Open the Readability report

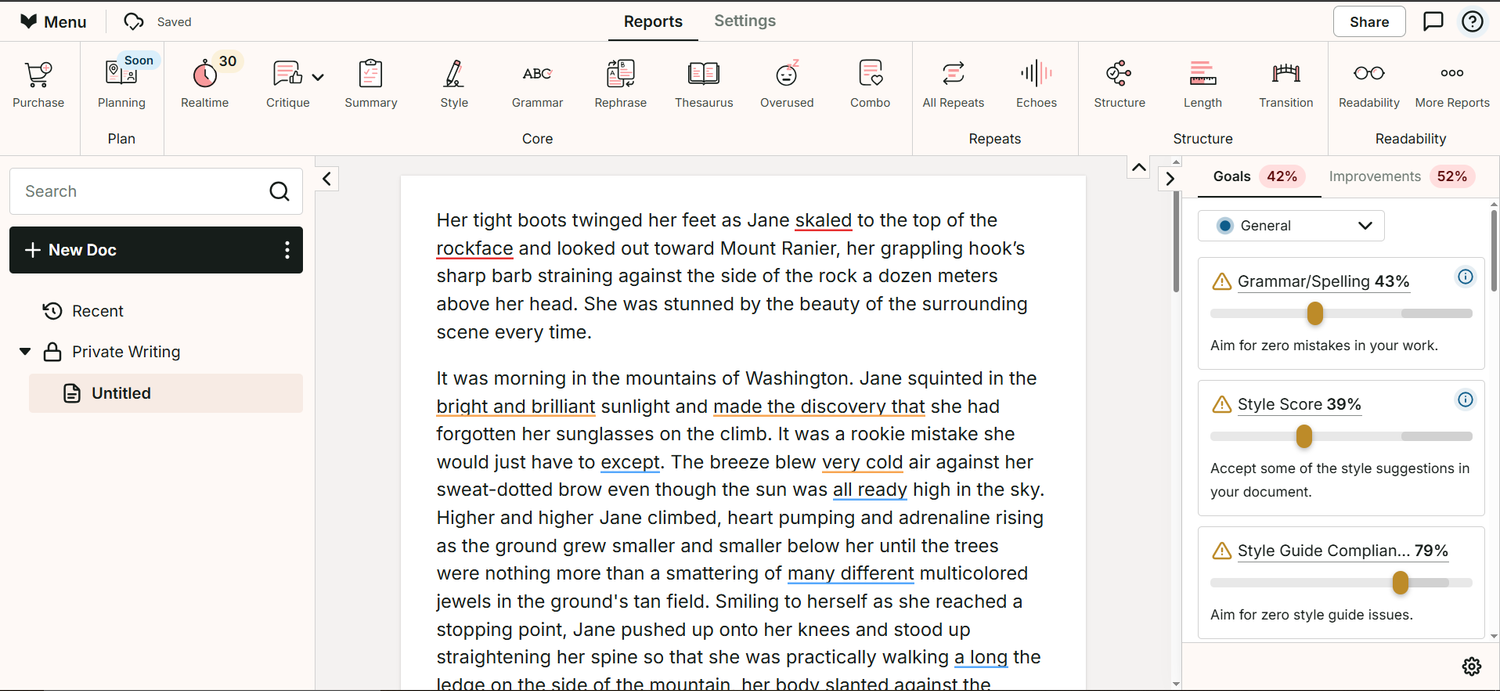(x=1369, y=84)
